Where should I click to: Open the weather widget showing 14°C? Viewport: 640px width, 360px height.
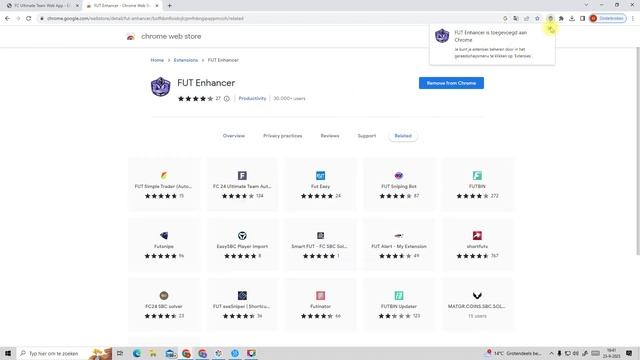pyautogui.click(x=513, y=353)
